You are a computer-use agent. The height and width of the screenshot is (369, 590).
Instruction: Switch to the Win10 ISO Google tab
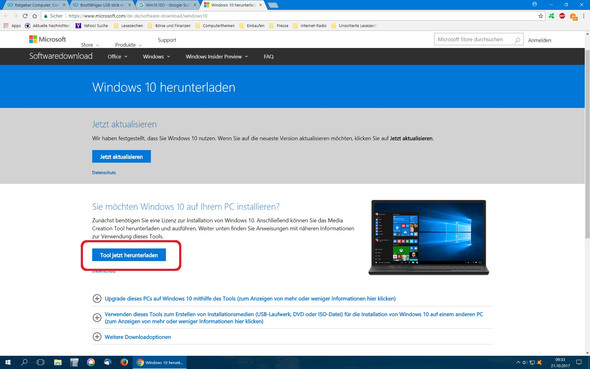pos(167,5)
